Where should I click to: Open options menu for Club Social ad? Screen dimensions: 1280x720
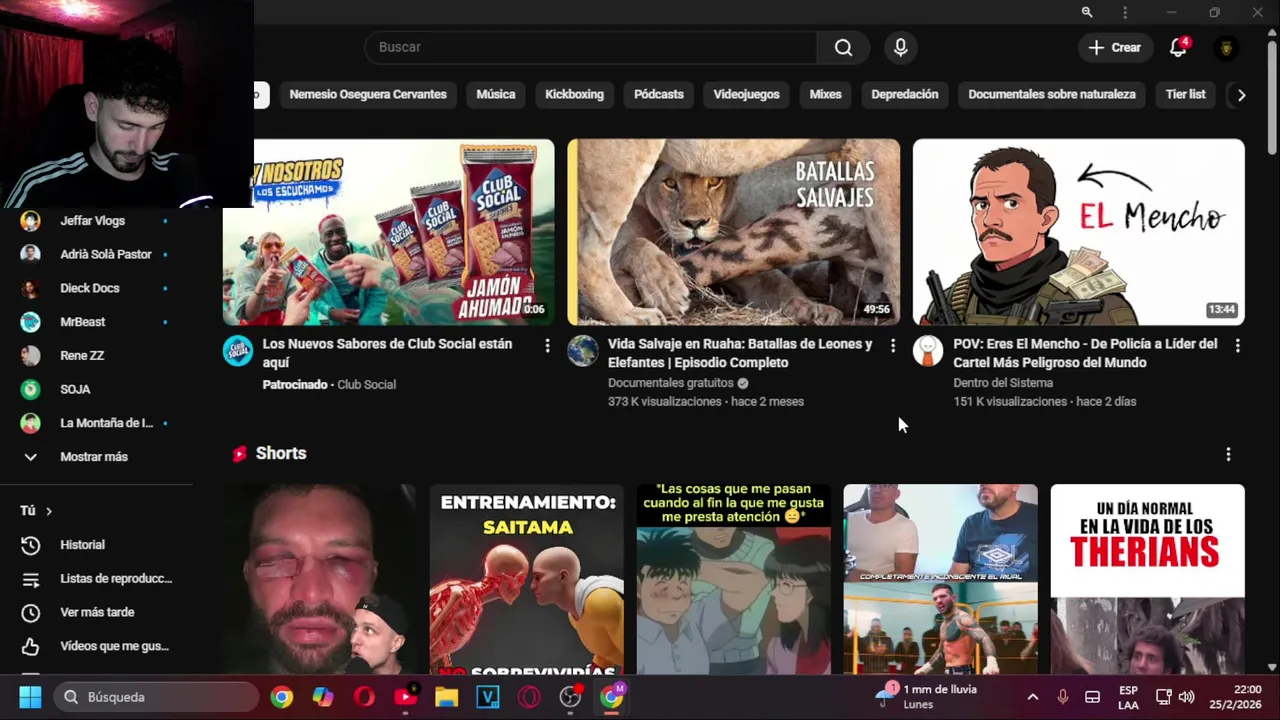[x=547, y=345]
